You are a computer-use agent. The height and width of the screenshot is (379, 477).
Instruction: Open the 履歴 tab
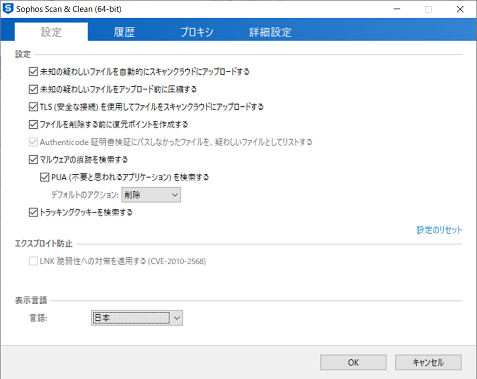(x=124, y=32)
